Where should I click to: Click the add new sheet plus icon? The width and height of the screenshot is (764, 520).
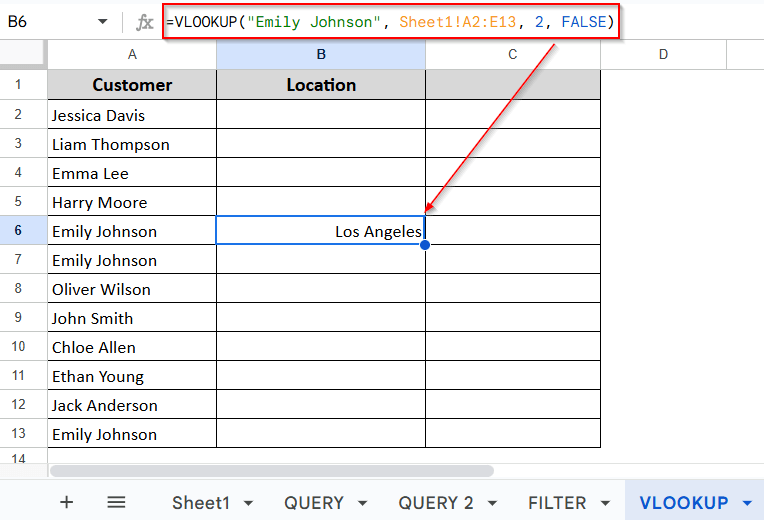[67, 502]
